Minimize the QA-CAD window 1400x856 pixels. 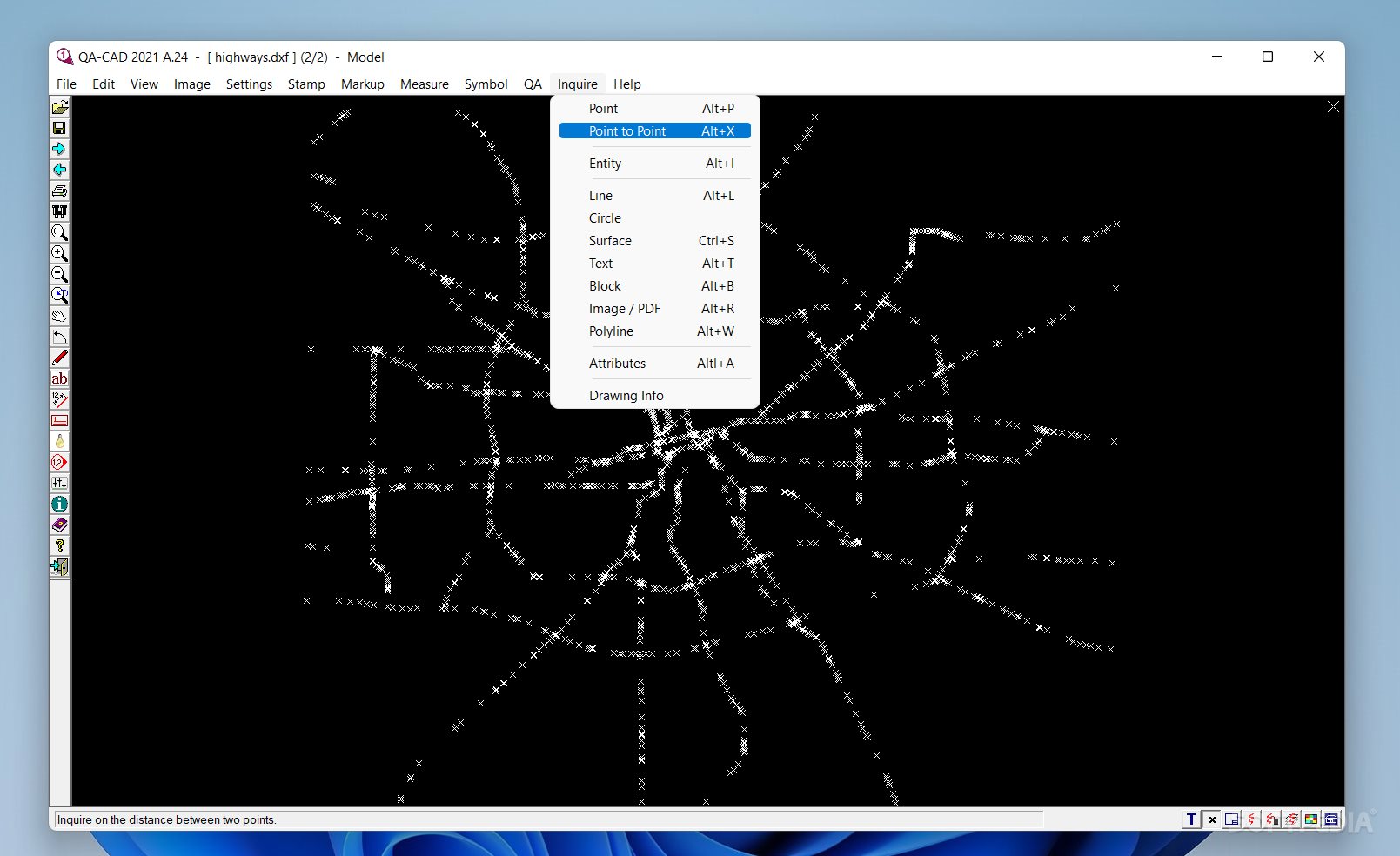click(1217, 57)
